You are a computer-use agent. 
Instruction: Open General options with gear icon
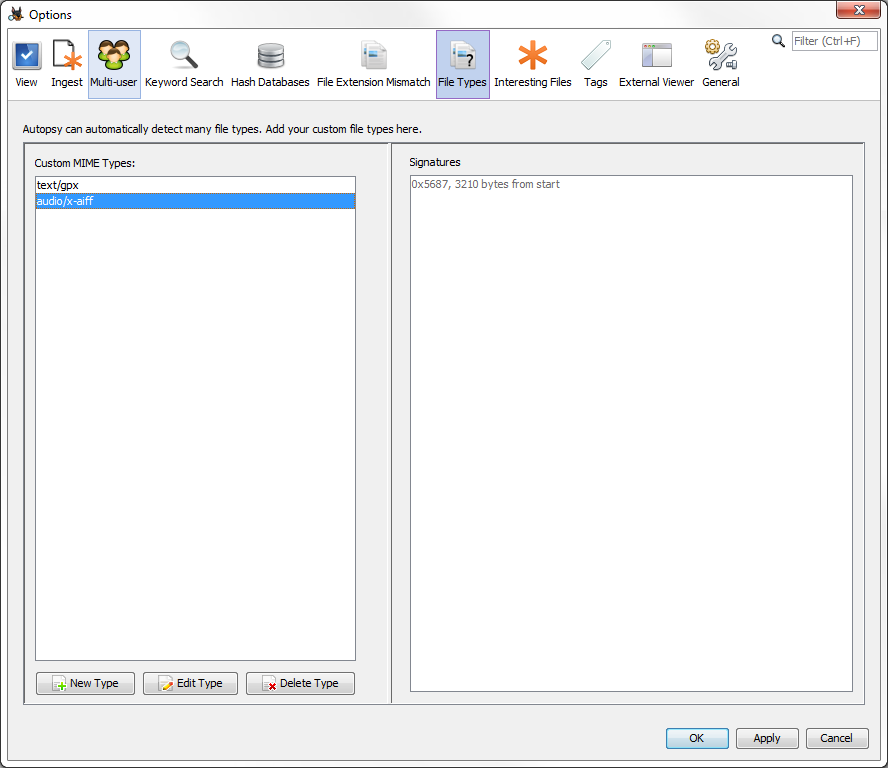point(720,64)
